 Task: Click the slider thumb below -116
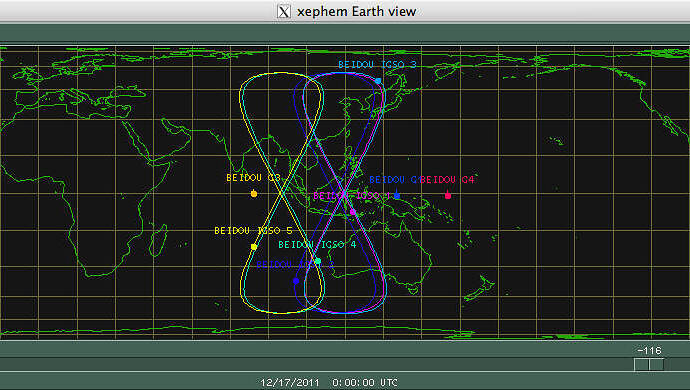[649, 364]
